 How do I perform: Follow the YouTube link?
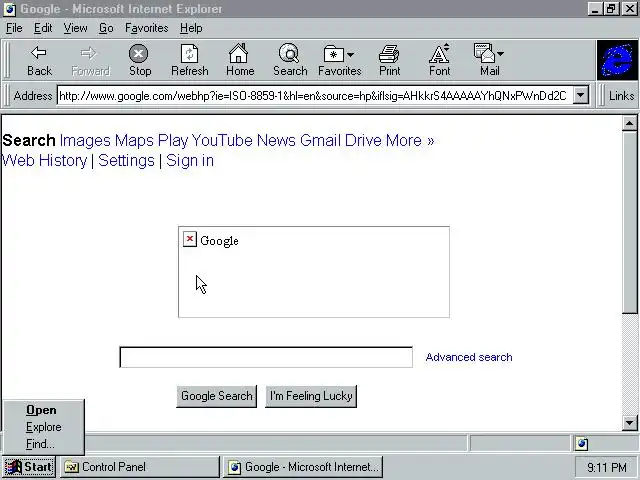222,140
